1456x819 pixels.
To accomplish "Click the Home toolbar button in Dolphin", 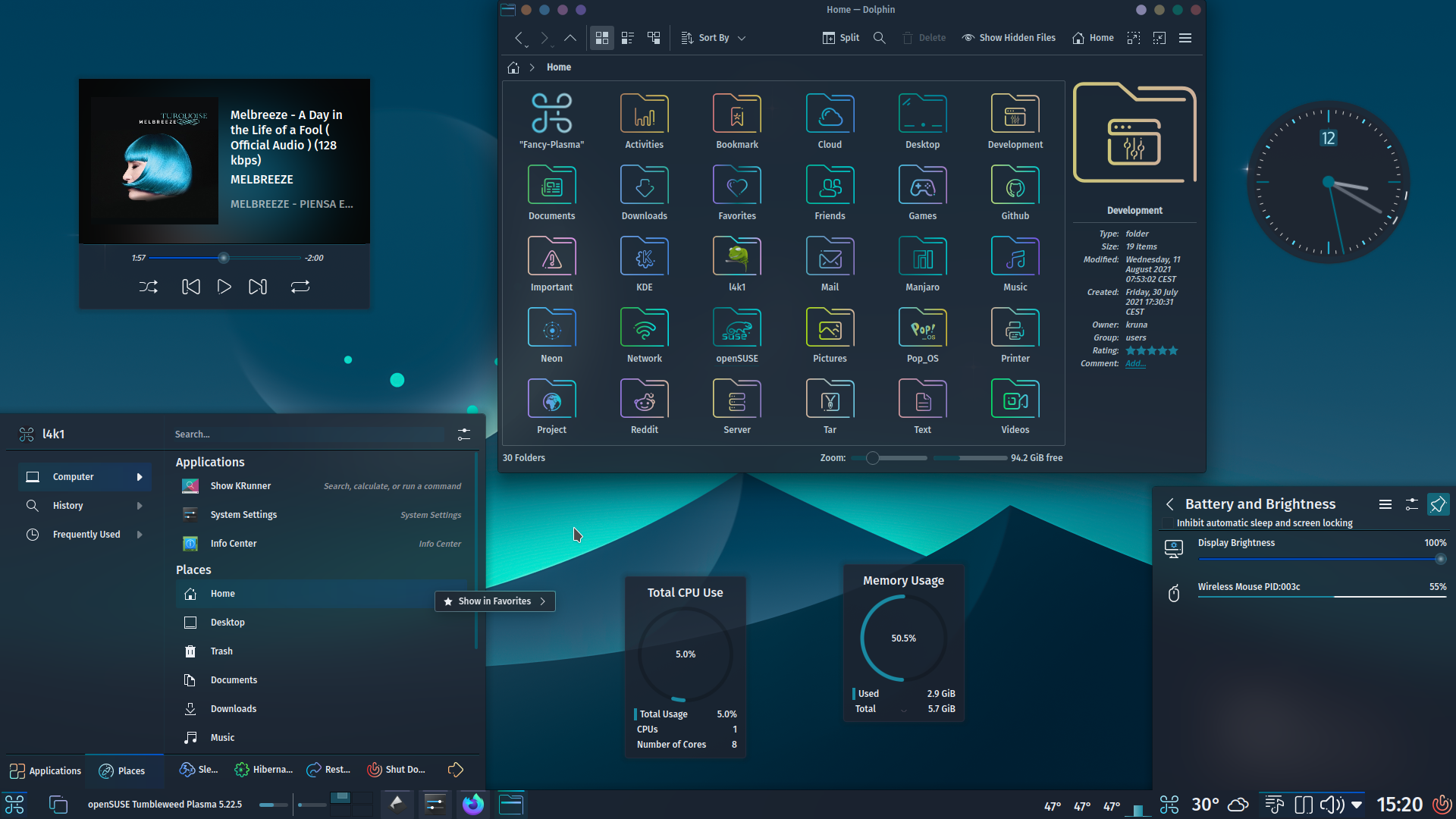I will (1093, 38).
